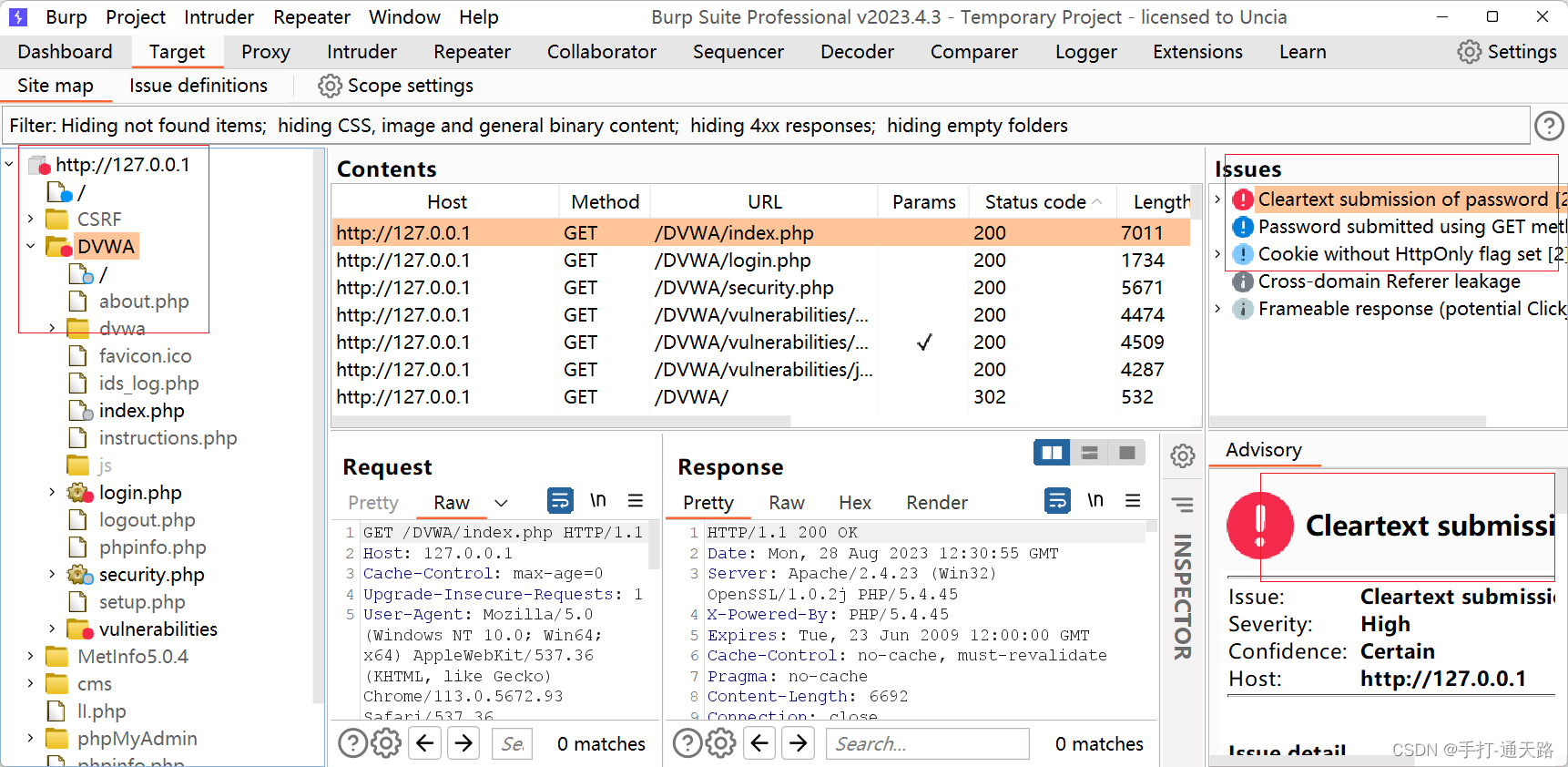Image resolution: width=1568 pixels, height=767 pixels.
Task: Click the Settings gear icon at top right
Action: pyautogui.click(x=1469, y=52)
